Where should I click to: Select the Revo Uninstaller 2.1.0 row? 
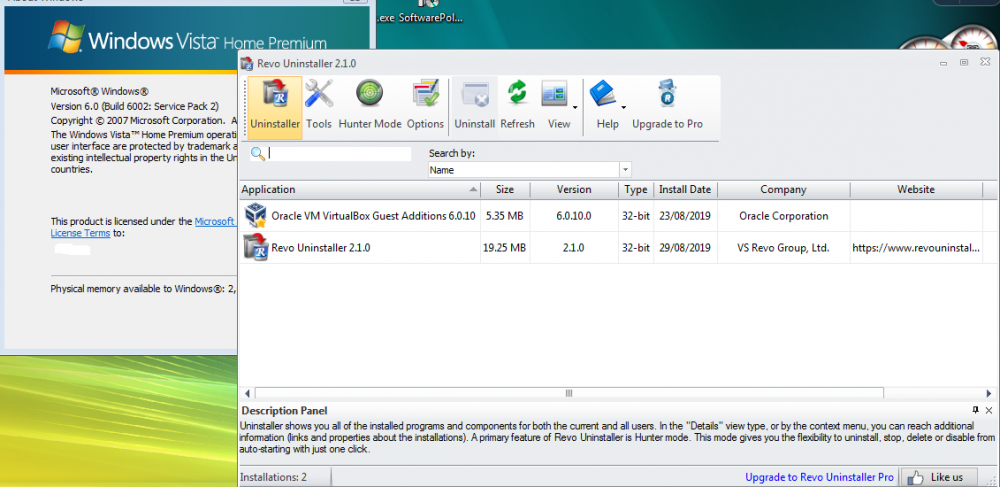320,248
